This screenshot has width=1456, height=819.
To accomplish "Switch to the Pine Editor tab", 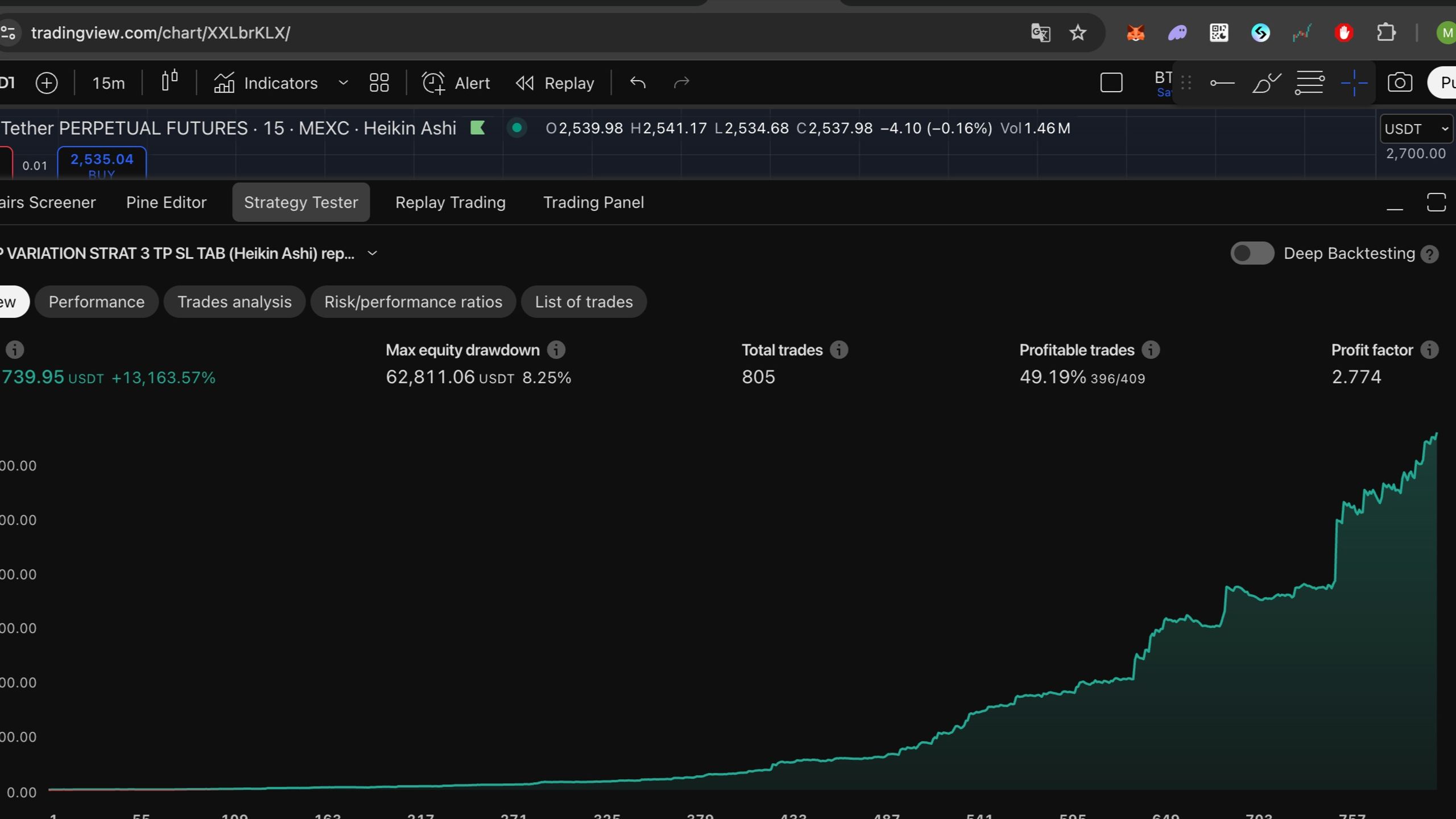I will click(166, 202).
